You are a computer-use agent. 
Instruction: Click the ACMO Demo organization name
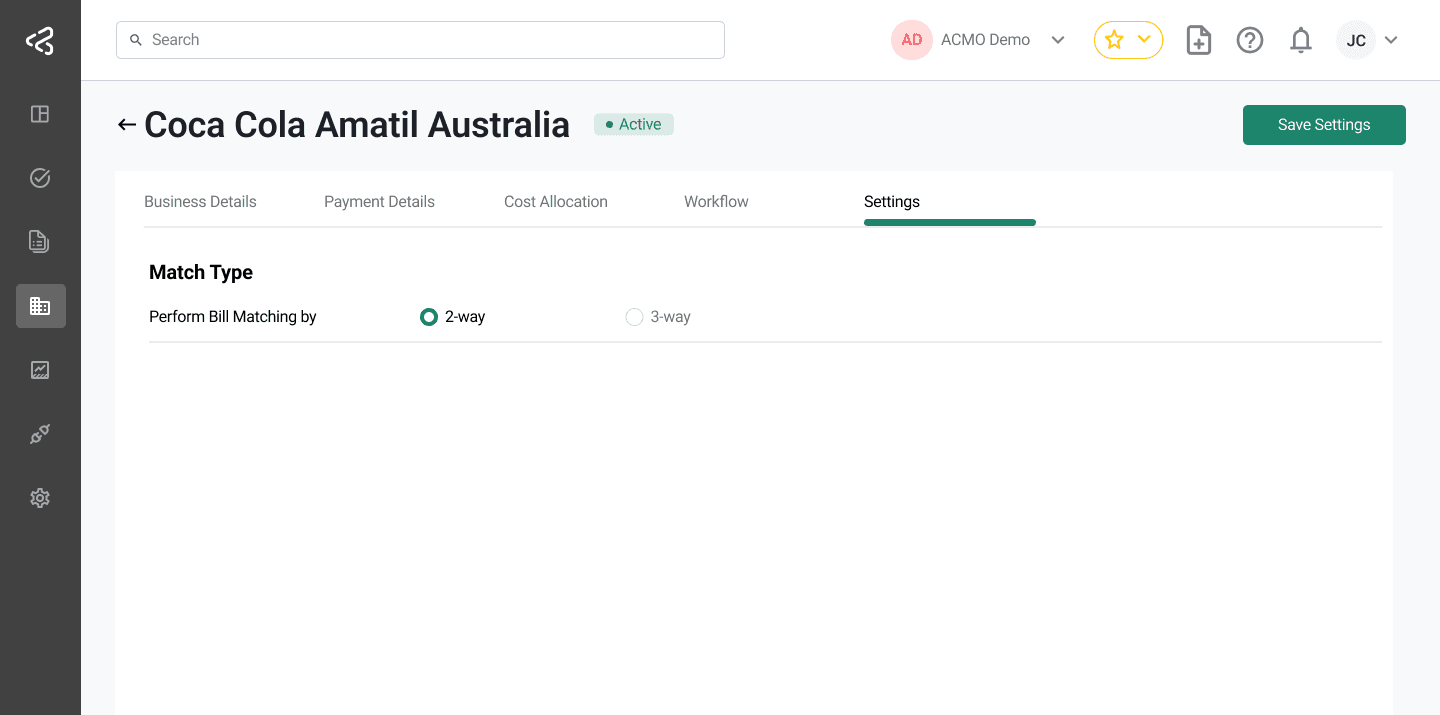pyautogui.click(x=985, y=40)
